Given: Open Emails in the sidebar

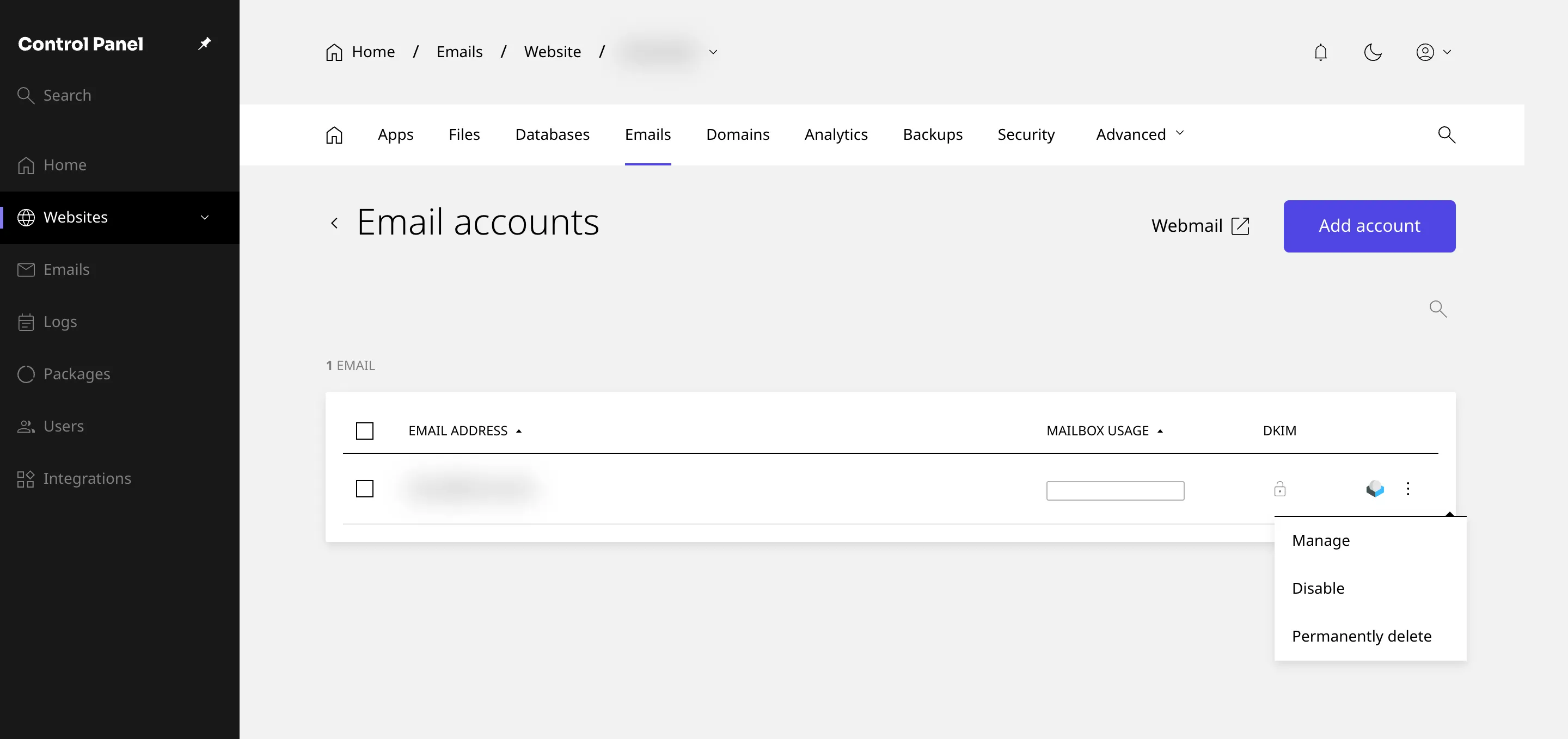Looking at the screenshot, I should pos(119,269).
